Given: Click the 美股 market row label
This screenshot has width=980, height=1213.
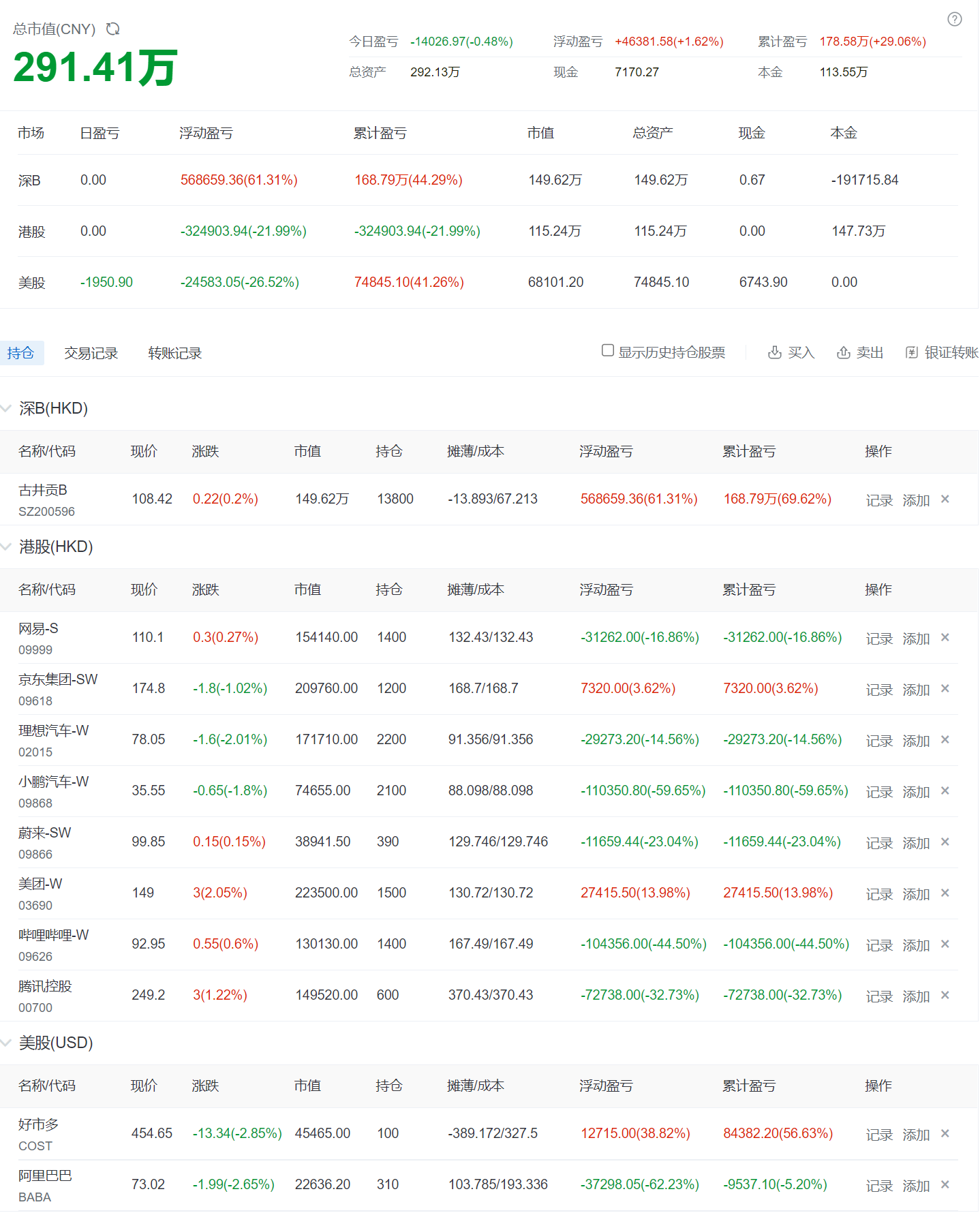Looking at the screenshot, I should point(31,283).
